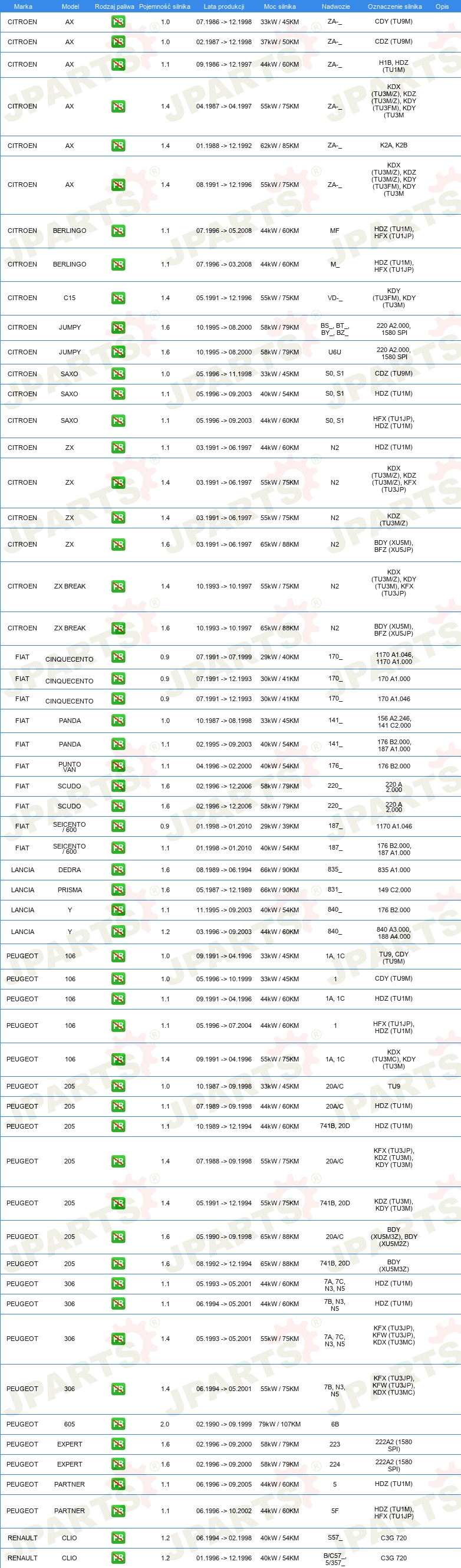Viewport: 461px width, 1568px height.
Task: Select the 840 A3.000, 188 A4.000 cell
Action: click(x=394, y=933)
